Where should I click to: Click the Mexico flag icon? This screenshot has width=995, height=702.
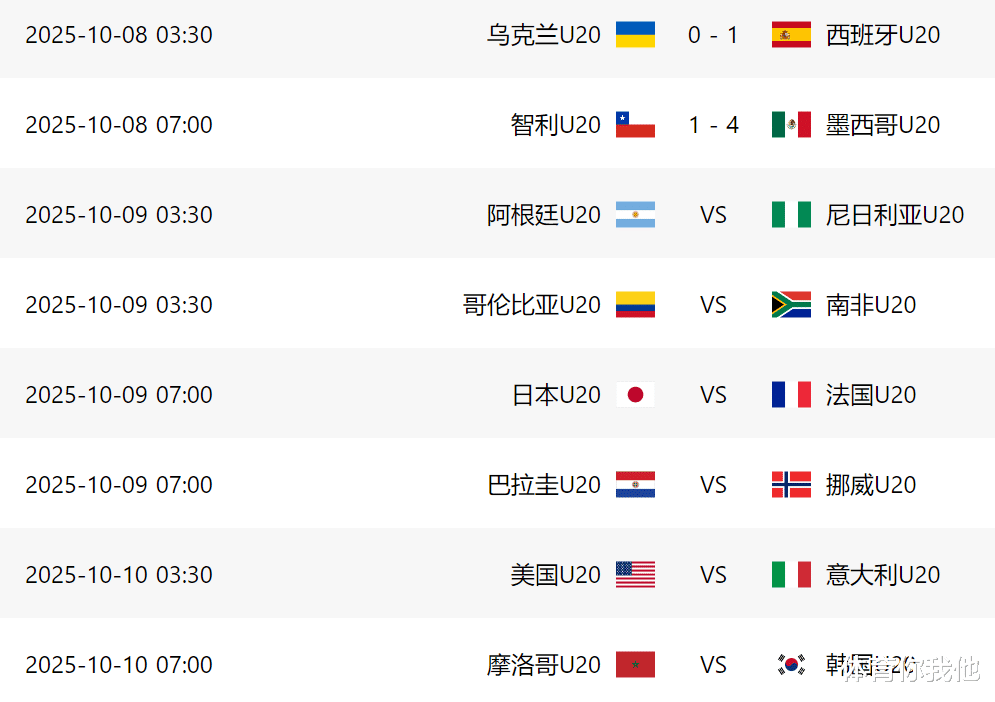[x=791, y=125]
